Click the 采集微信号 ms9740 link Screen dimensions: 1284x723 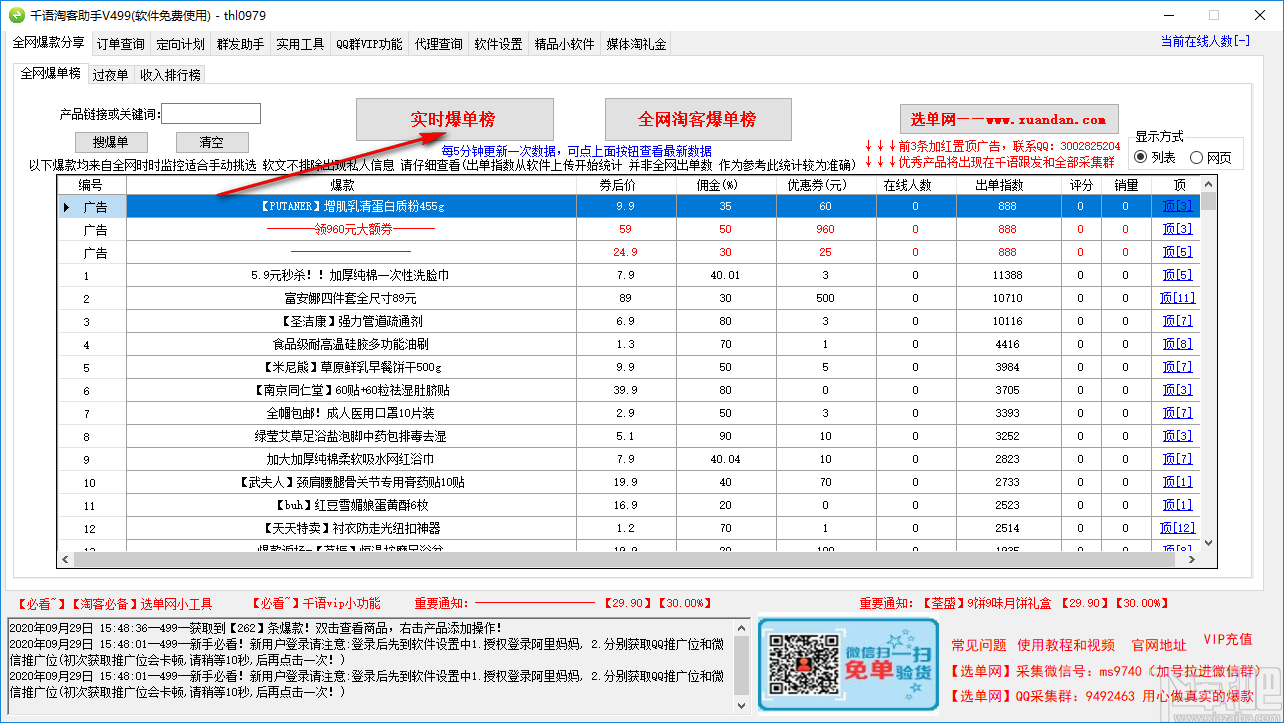[x=1104, y=670]
